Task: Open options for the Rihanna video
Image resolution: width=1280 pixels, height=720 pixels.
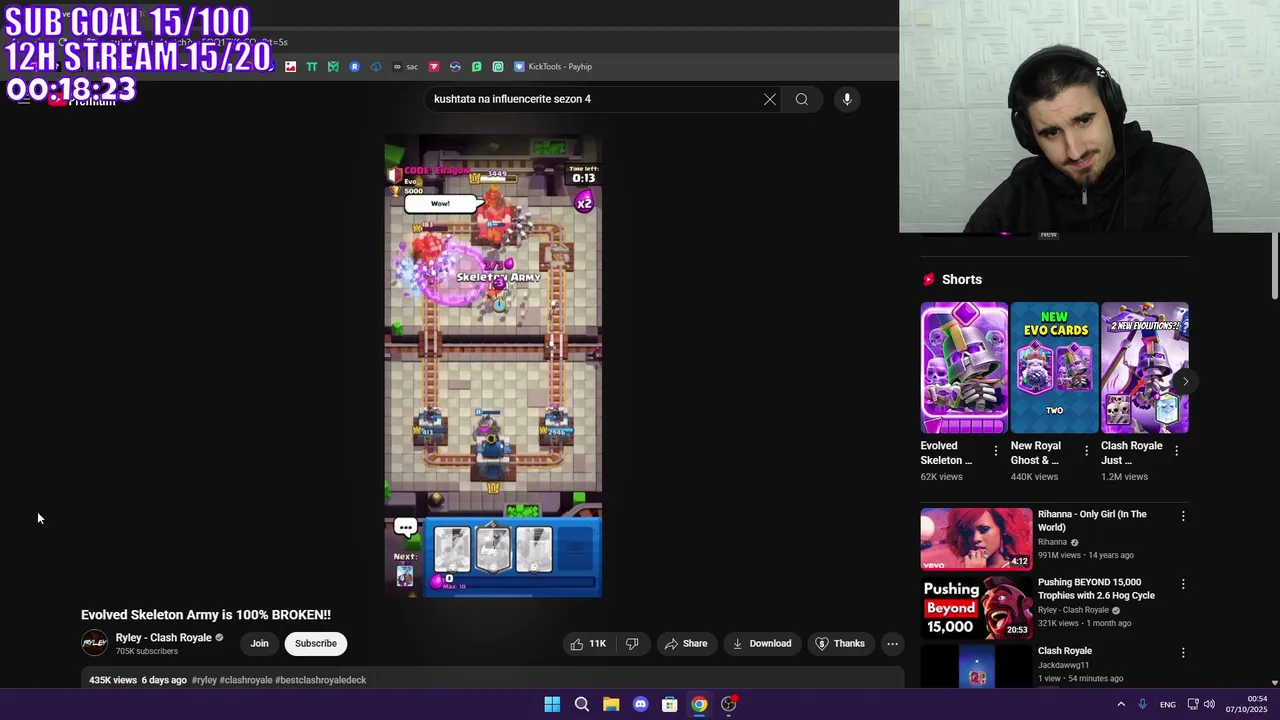Action: tap(1183, 516)
